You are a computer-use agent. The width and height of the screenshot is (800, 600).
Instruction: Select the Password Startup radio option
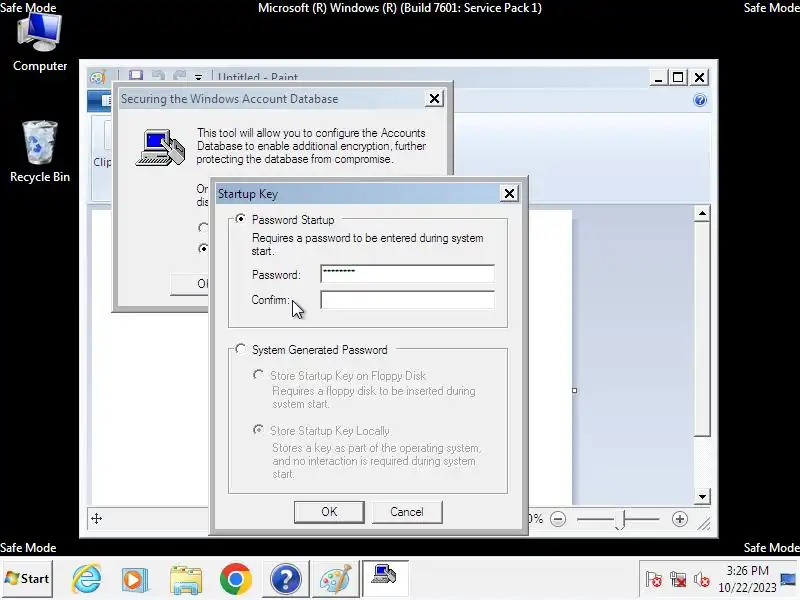click(240, 219)
